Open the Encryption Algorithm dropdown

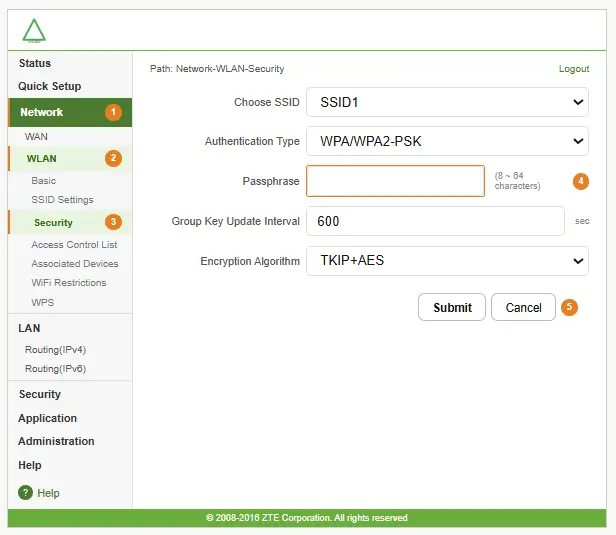click(x=447, y=261)
